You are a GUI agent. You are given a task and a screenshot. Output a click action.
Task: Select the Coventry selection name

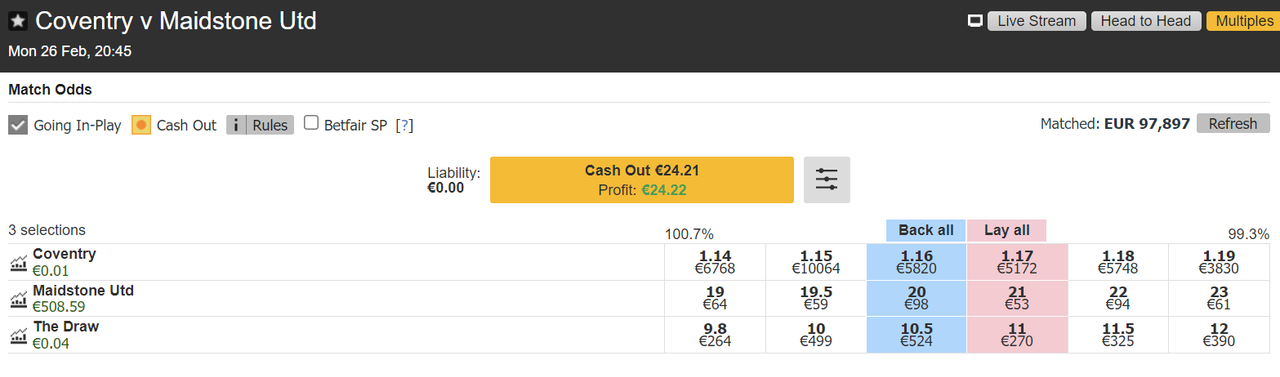coord(64,254)
